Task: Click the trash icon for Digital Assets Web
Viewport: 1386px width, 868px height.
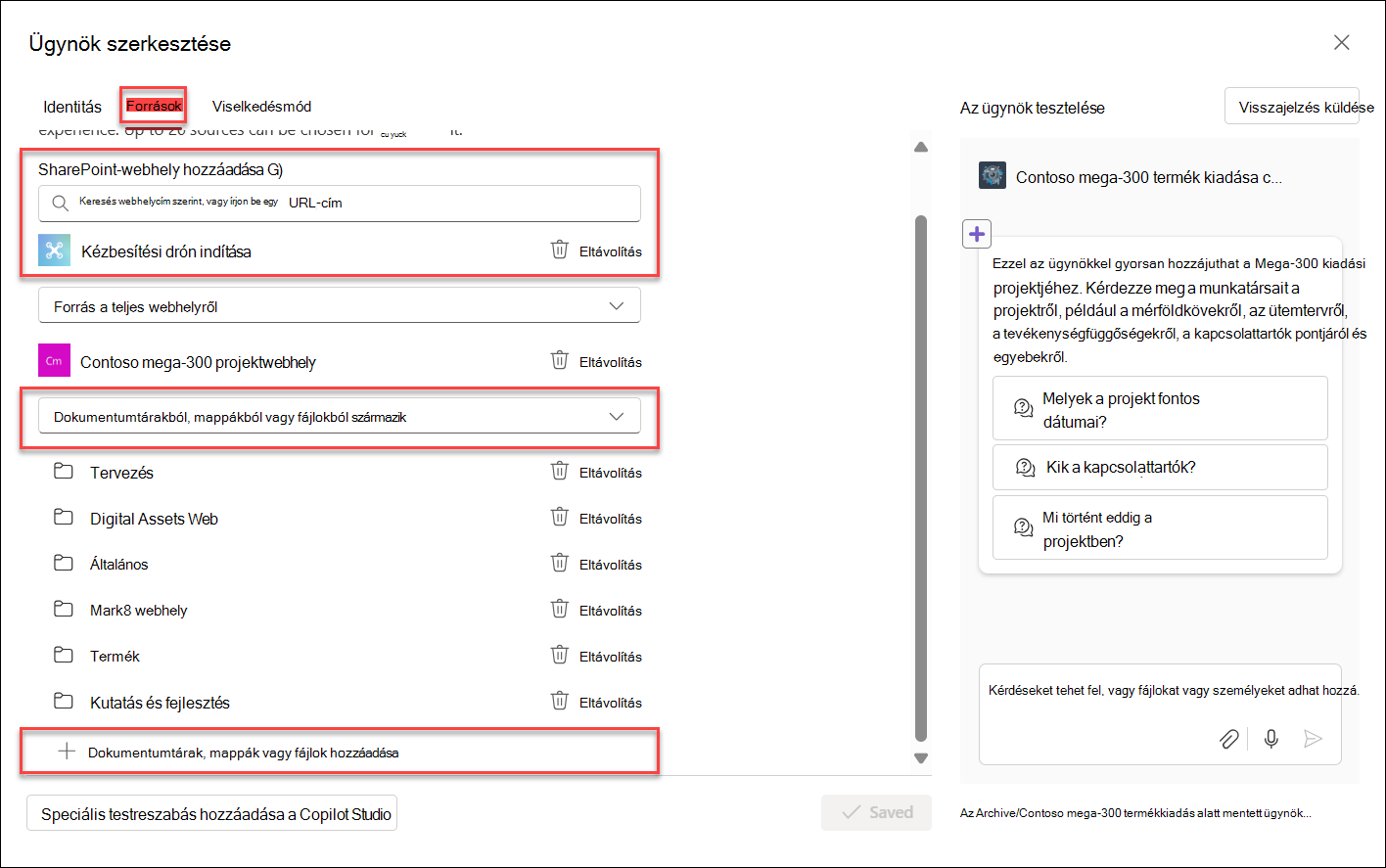Action: pos(559,517)
